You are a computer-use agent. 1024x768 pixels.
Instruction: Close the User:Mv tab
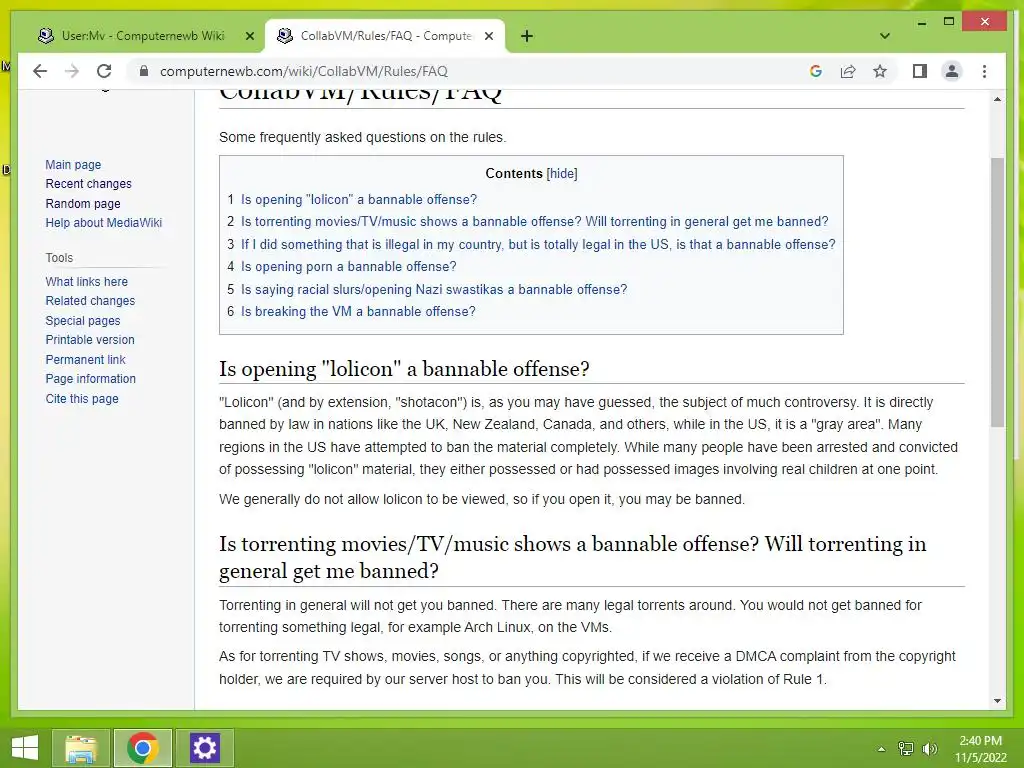point(249,36)
